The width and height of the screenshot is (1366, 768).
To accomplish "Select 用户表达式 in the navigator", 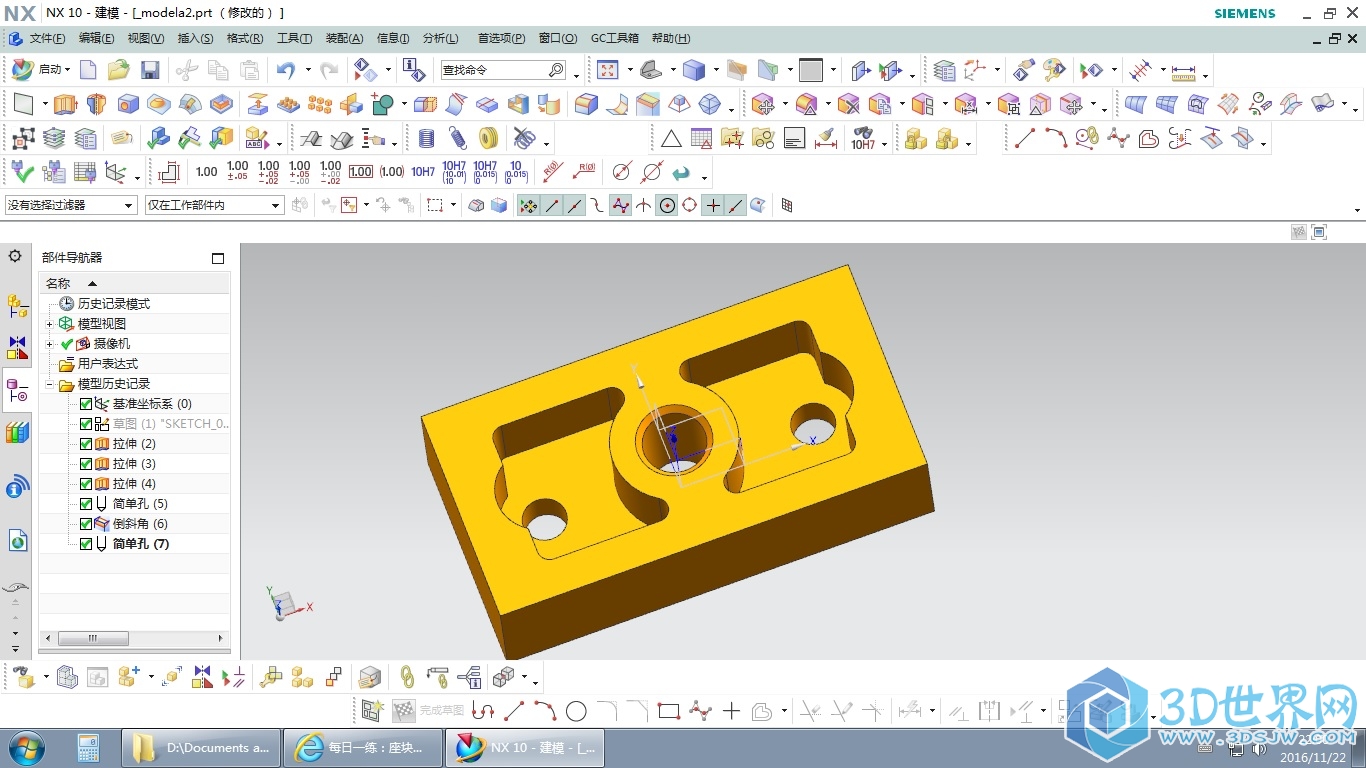I will (108, 364).
